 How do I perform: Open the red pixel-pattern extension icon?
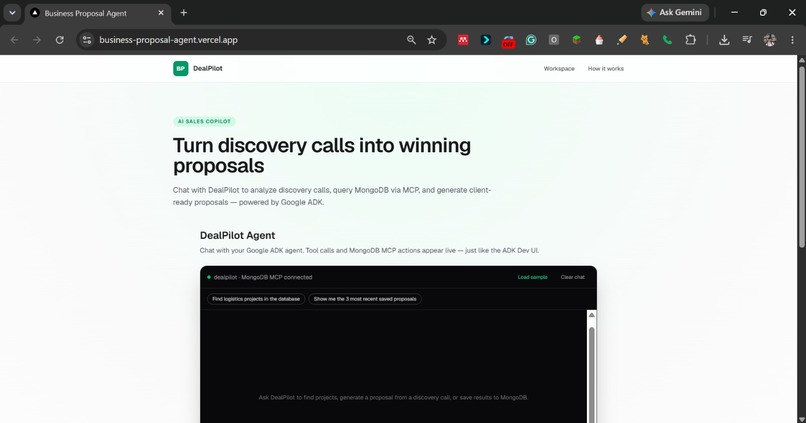[x=463, y=40]
